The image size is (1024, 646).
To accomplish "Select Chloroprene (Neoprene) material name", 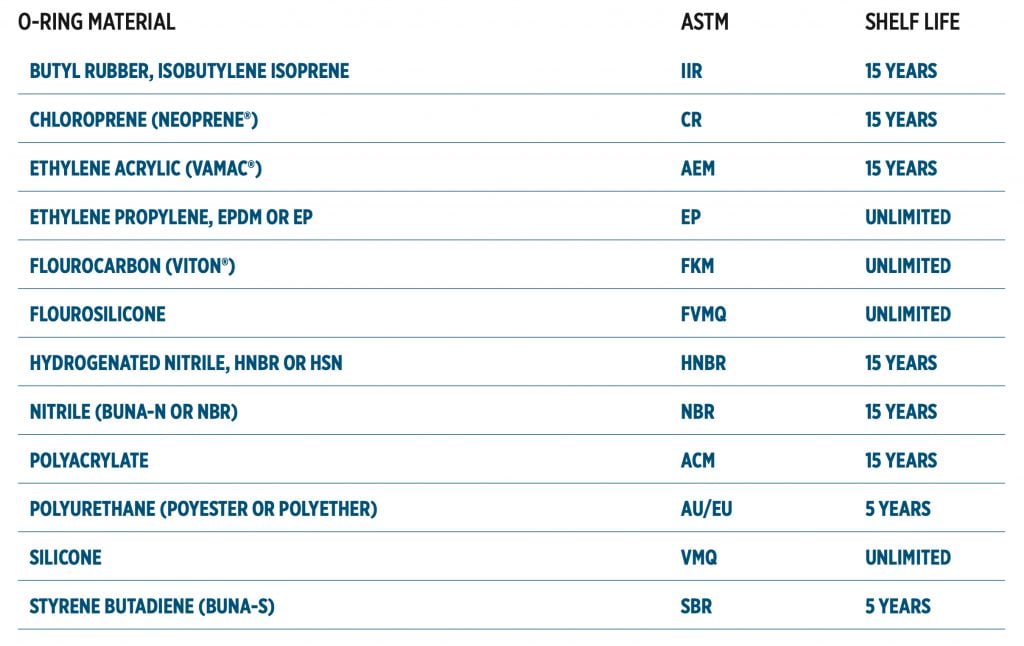I will click(x=144, y=120).
